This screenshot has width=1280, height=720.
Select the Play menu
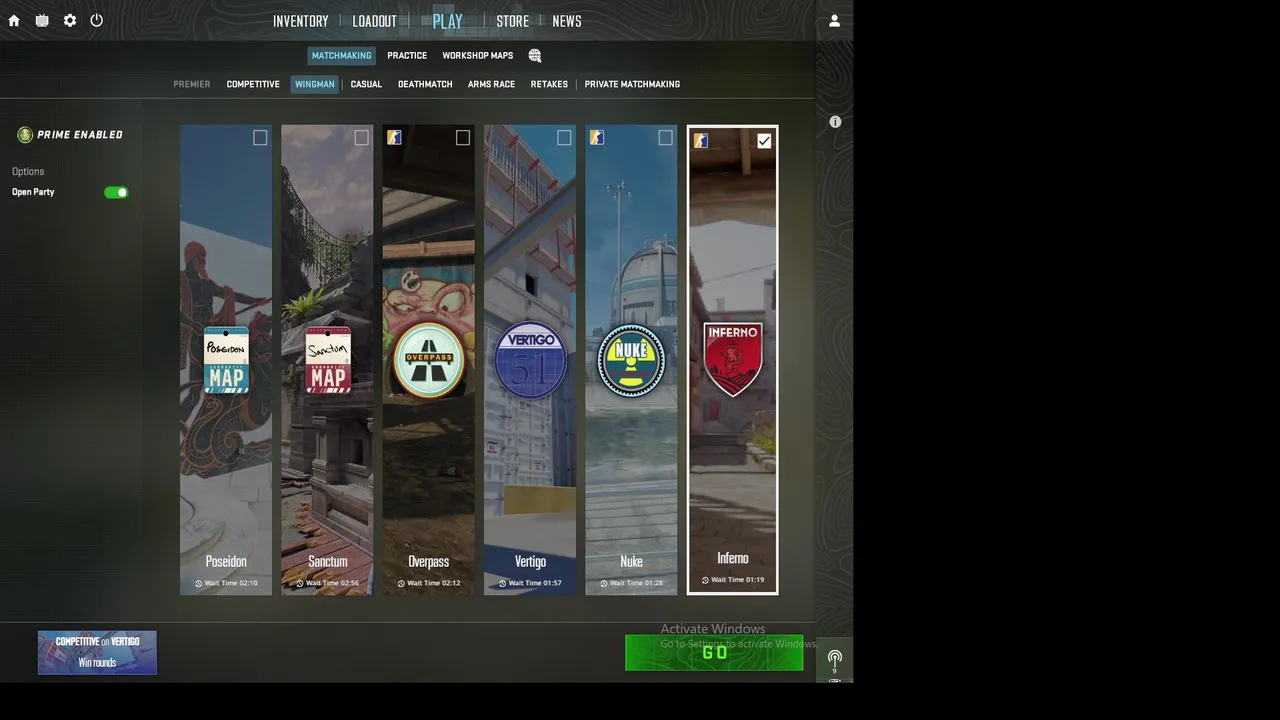(447, 21)
